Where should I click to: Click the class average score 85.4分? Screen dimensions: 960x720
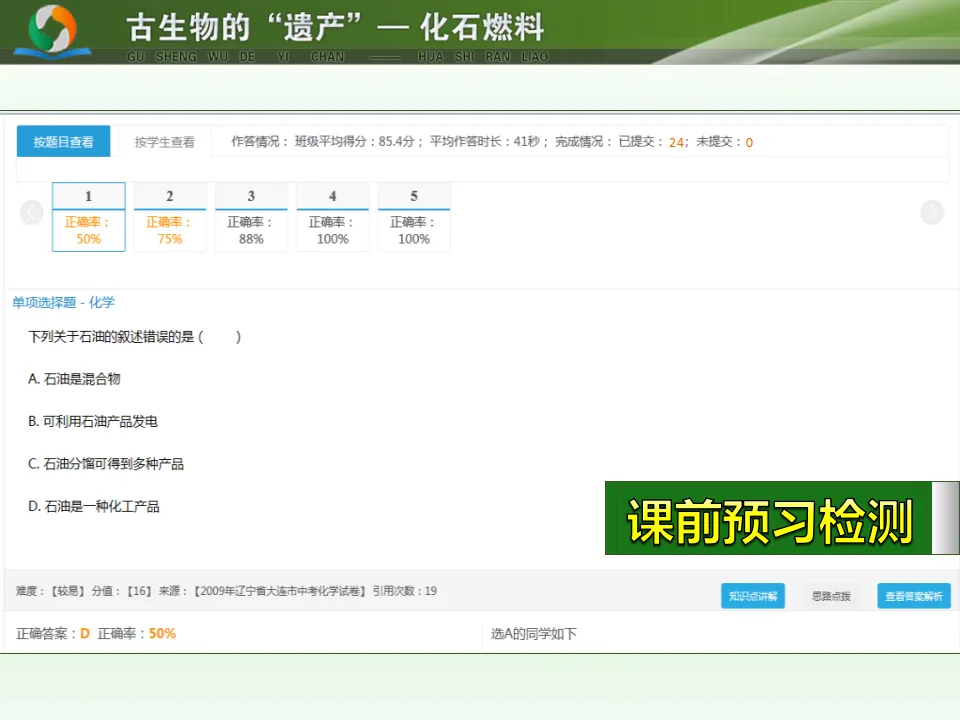[x=396, y=141]
